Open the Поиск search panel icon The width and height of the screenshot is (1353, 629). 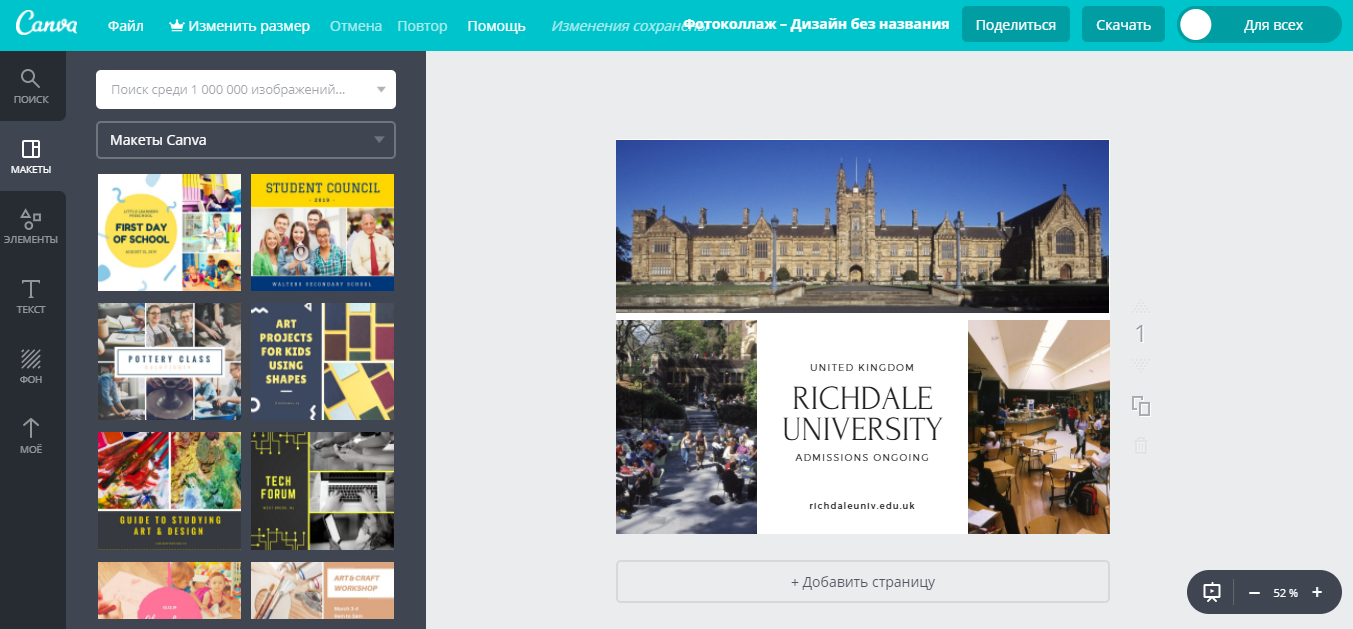pyautogui.click(x=31, y=86)
